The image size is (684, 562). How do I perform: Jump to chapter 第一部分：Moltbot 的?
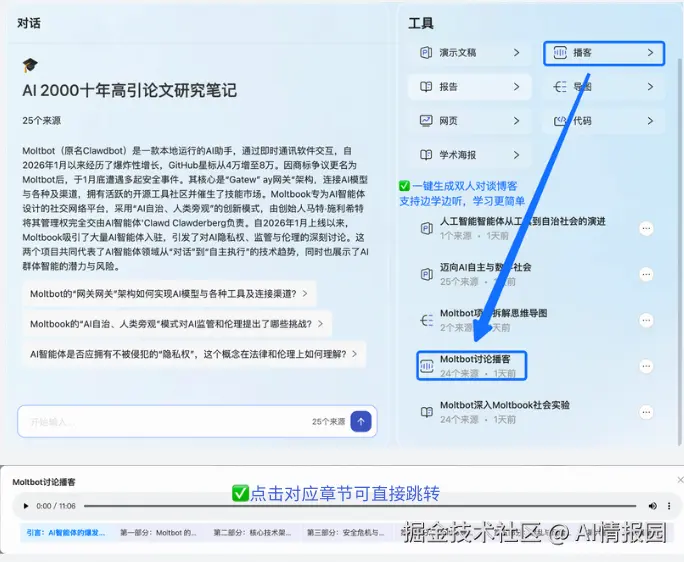[158, 533]
